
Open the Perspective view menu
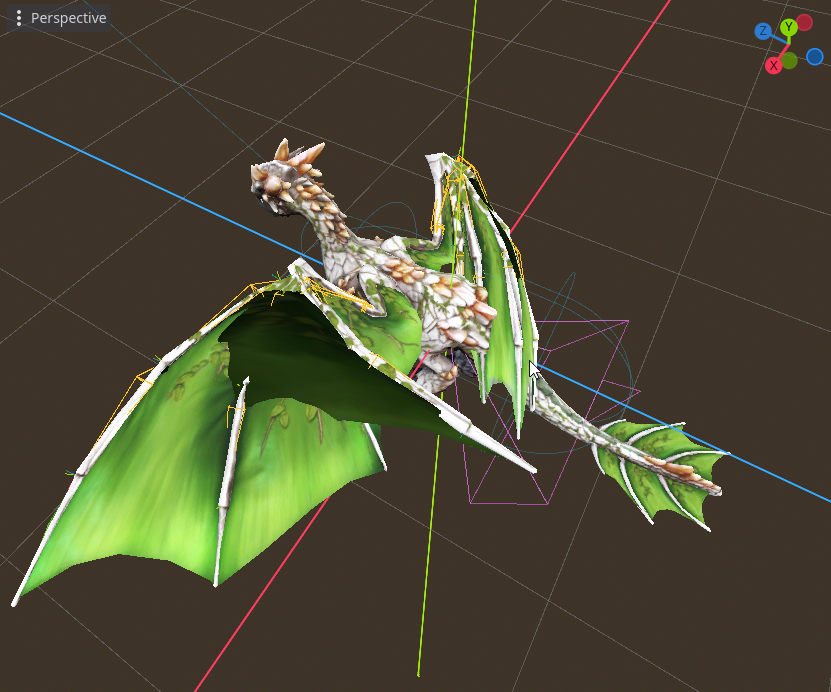point(59,18)
